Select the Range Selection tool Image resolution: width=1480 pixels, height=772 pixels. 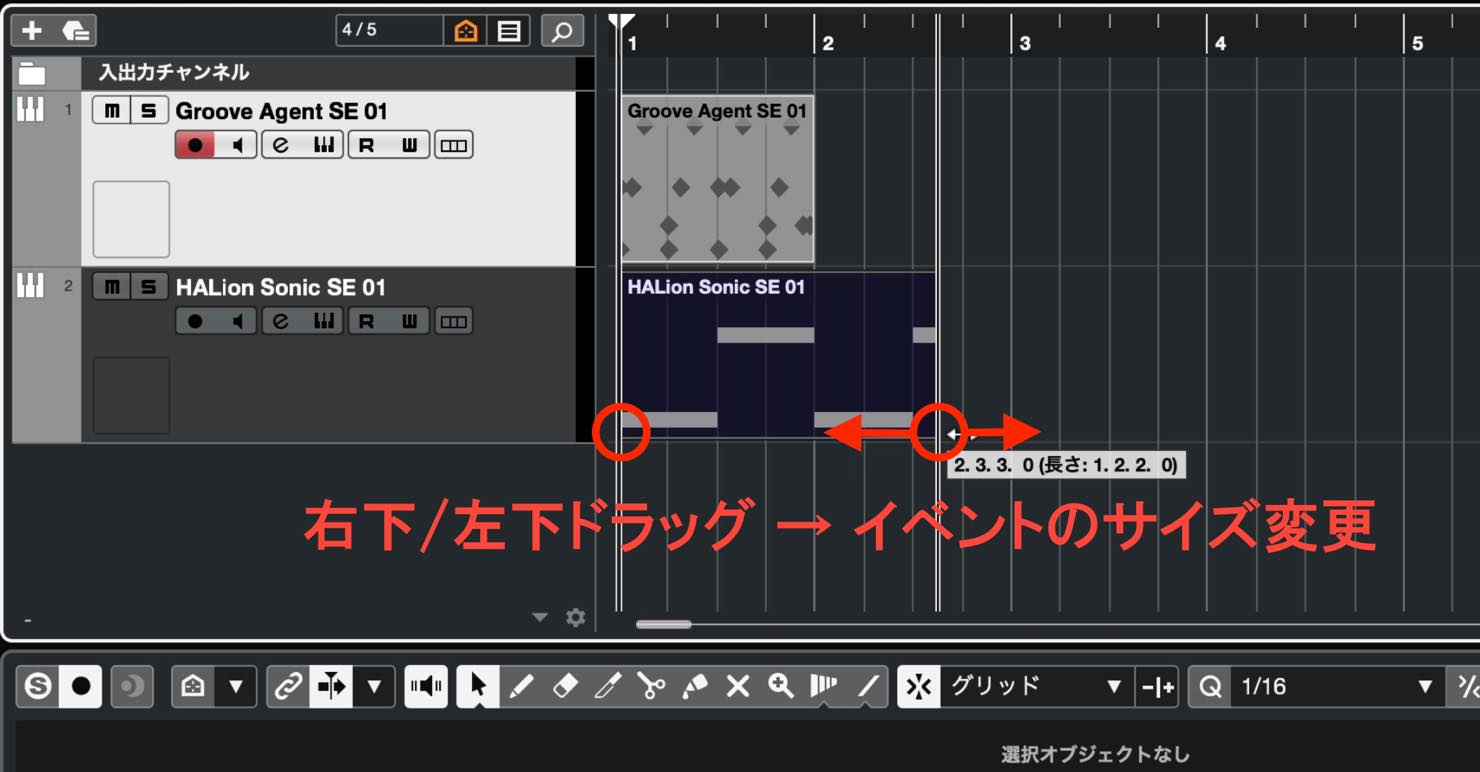tap(608, 686)
